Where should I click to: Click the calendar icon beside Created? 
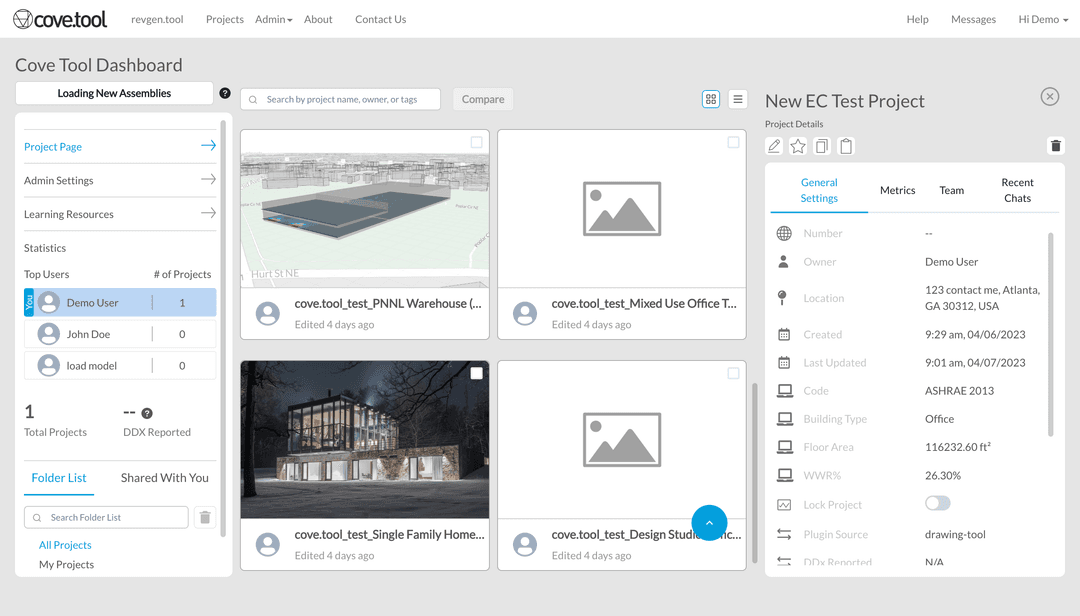click(784, 334)
